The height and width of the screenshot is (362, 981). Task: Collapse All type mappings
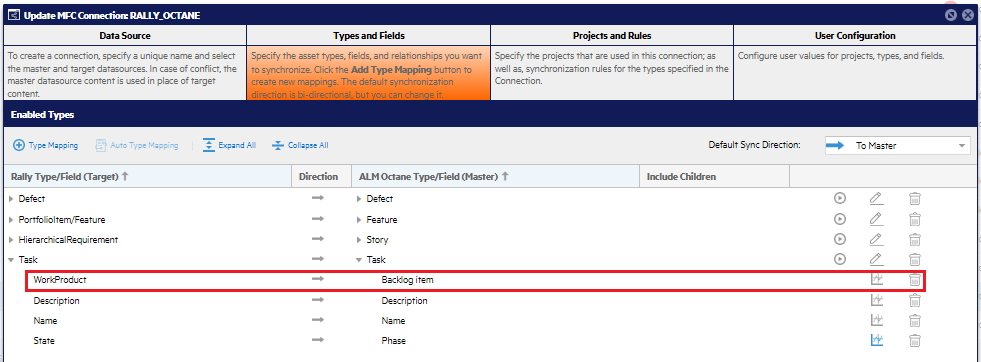click(x=300, y=145)
